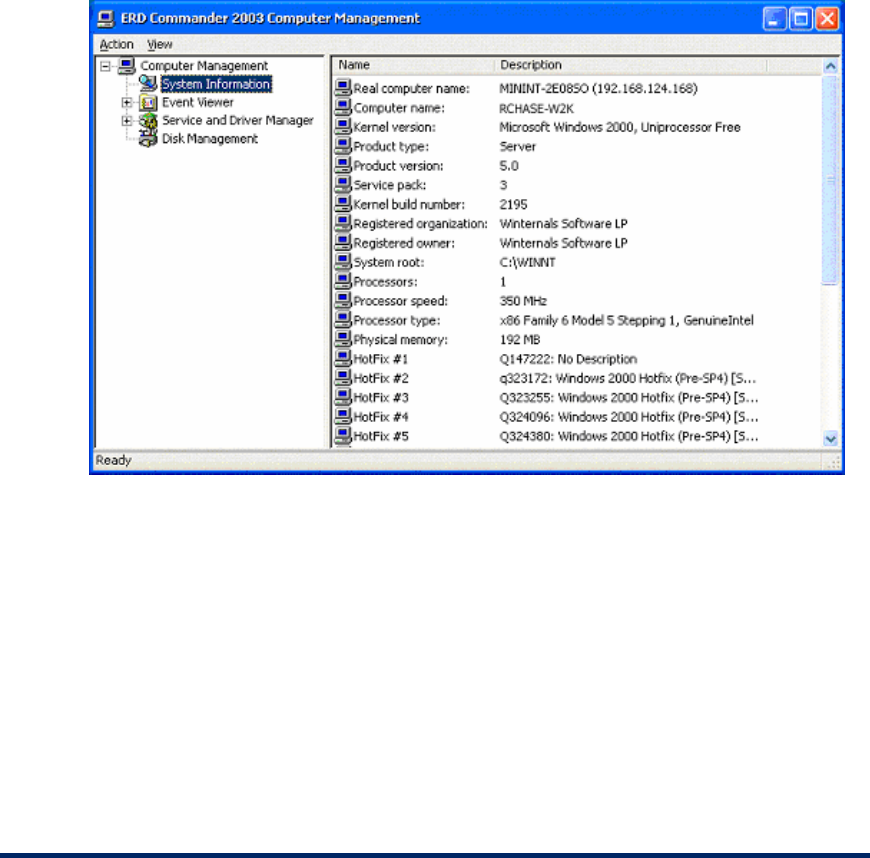Click the '350 MHz' description value

point(523,301)
